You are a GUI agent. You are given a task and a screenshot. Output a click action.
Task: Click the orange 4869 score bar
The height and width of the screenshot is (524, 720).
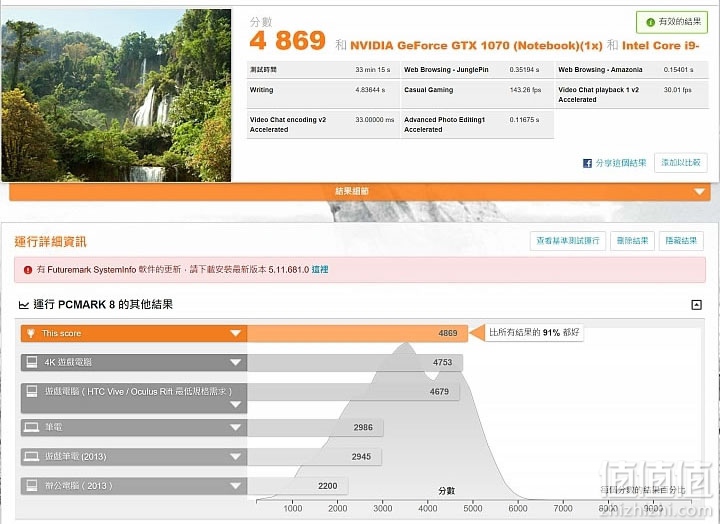point(357,333)
